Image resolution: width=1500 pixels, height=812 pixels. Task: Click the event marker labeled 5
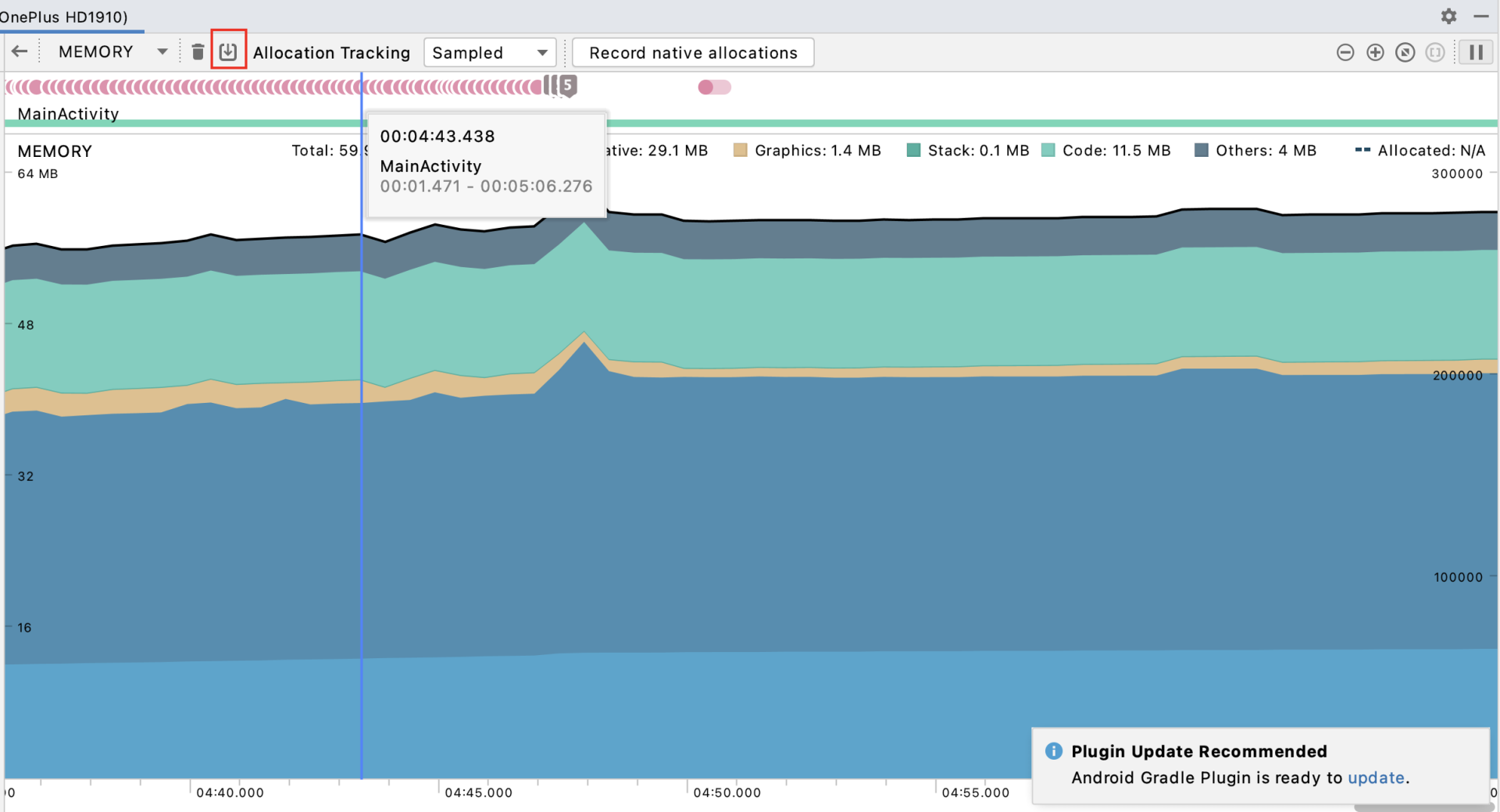coord(568,86)
